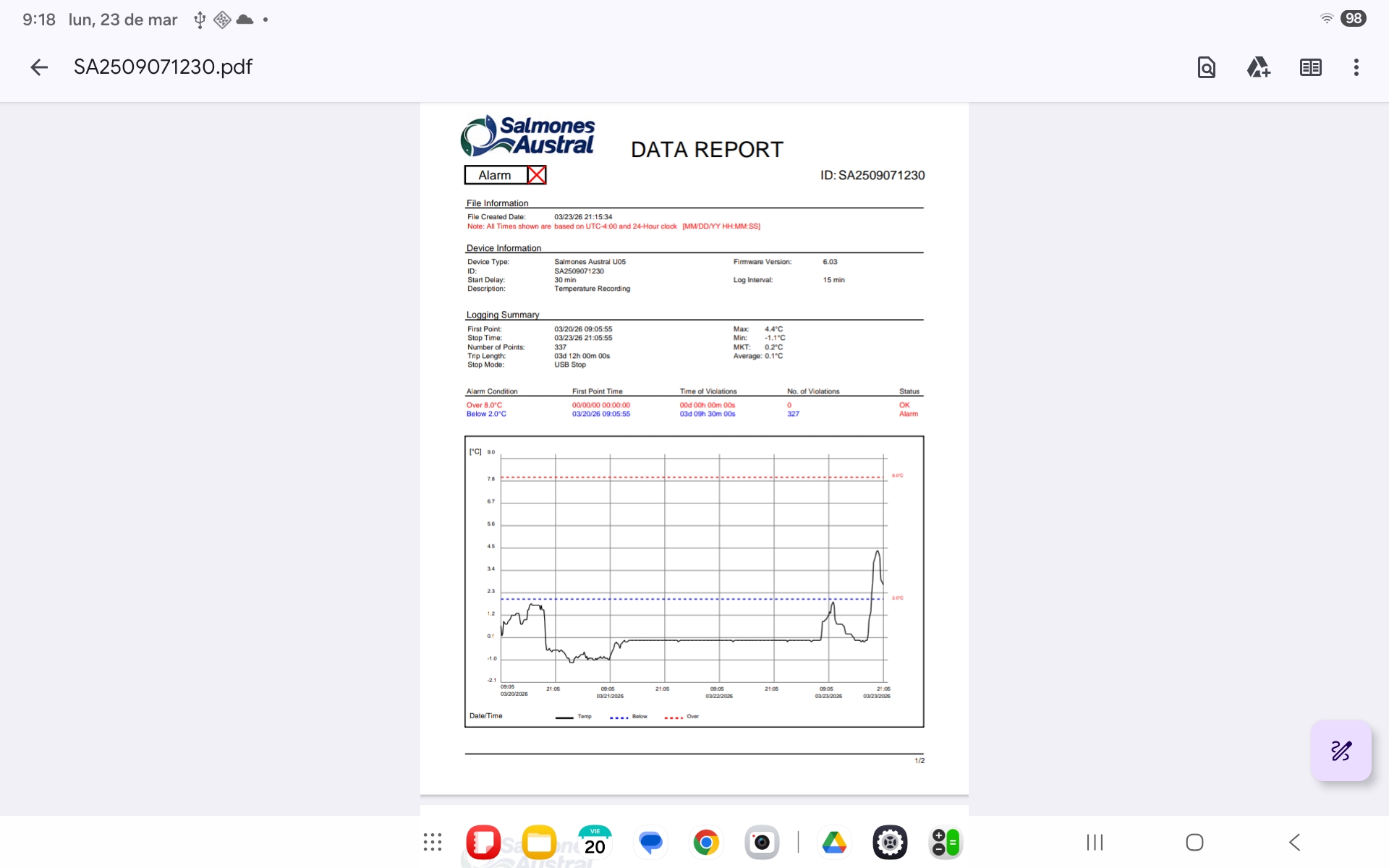Tap the floating annotate pen button

tap(1341, 750)
